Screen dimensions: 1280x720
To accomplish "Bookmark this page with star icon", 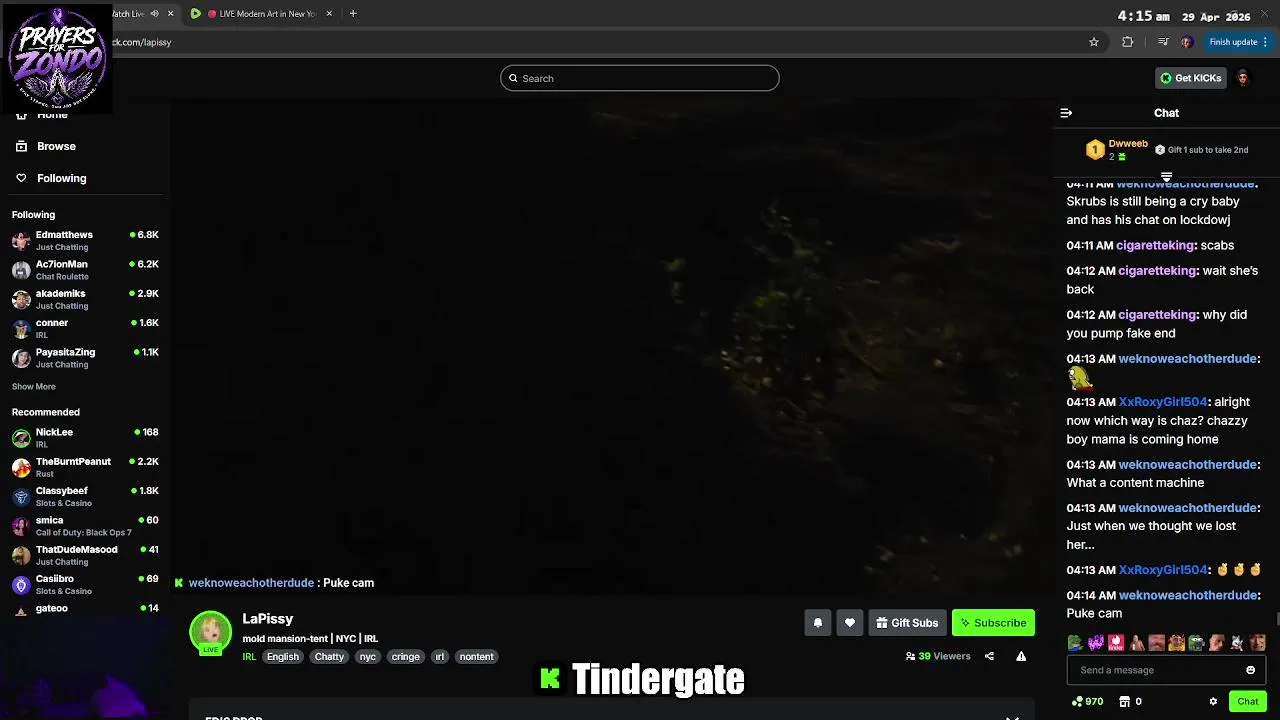I will coord(1094,42).
